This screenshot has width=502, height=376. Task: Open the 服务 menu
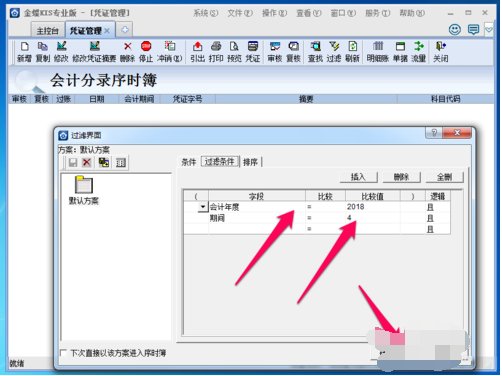click(378, 13)
